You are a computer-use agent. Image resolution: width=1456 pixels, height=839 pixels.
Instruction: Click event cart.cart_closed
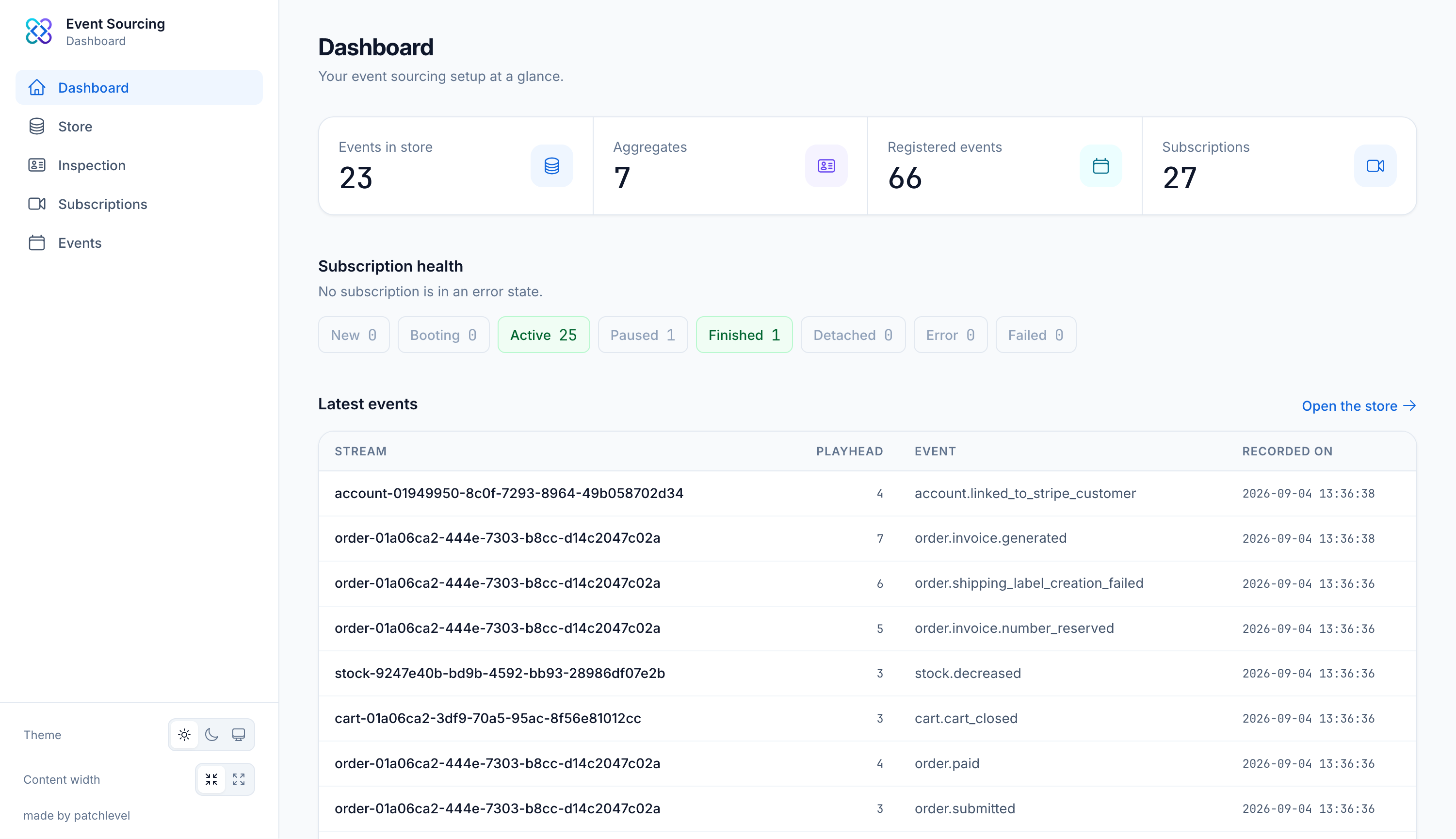(966, 718)
